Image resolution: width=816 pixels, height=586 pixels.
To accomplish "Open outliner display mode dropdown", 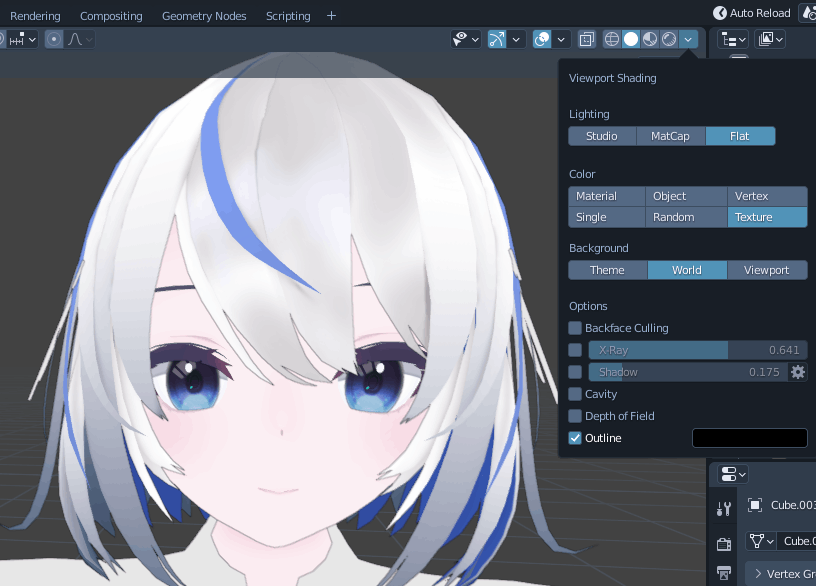I will pos(771,39).
